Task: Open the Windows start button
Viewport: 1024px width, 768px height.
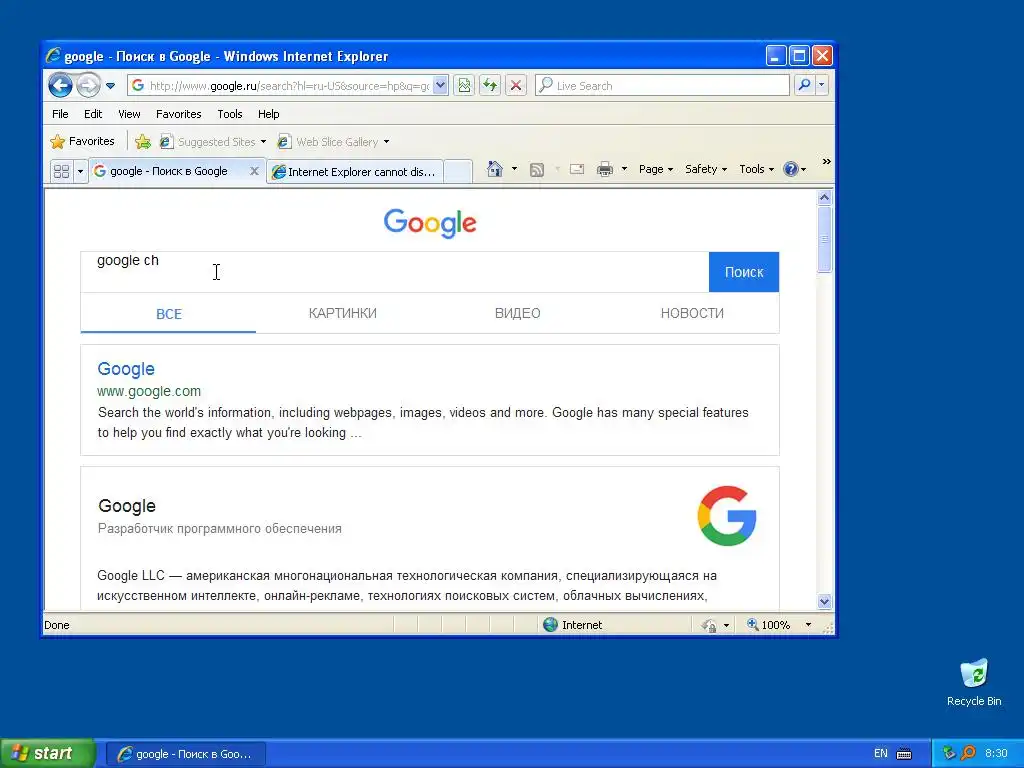Action: pos(47,754)
